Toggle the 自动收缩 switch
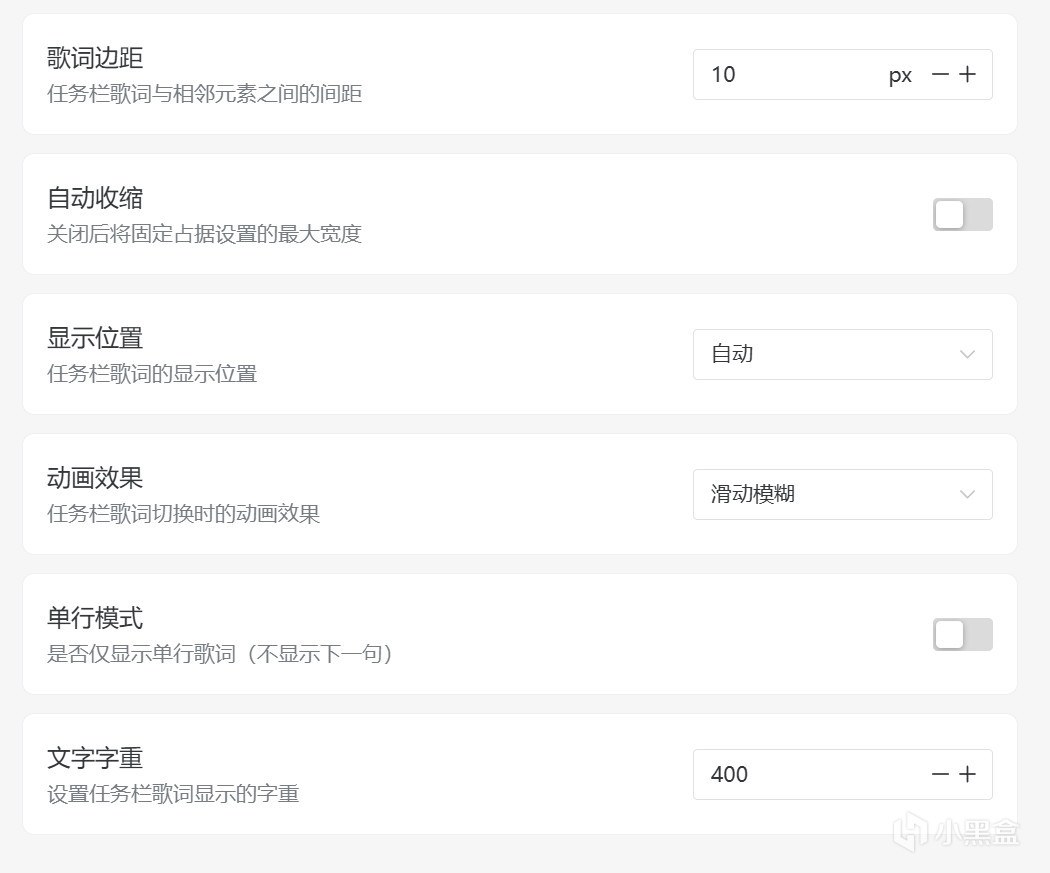The height and width of the screenshot is (873, 1050). point(962,214)
